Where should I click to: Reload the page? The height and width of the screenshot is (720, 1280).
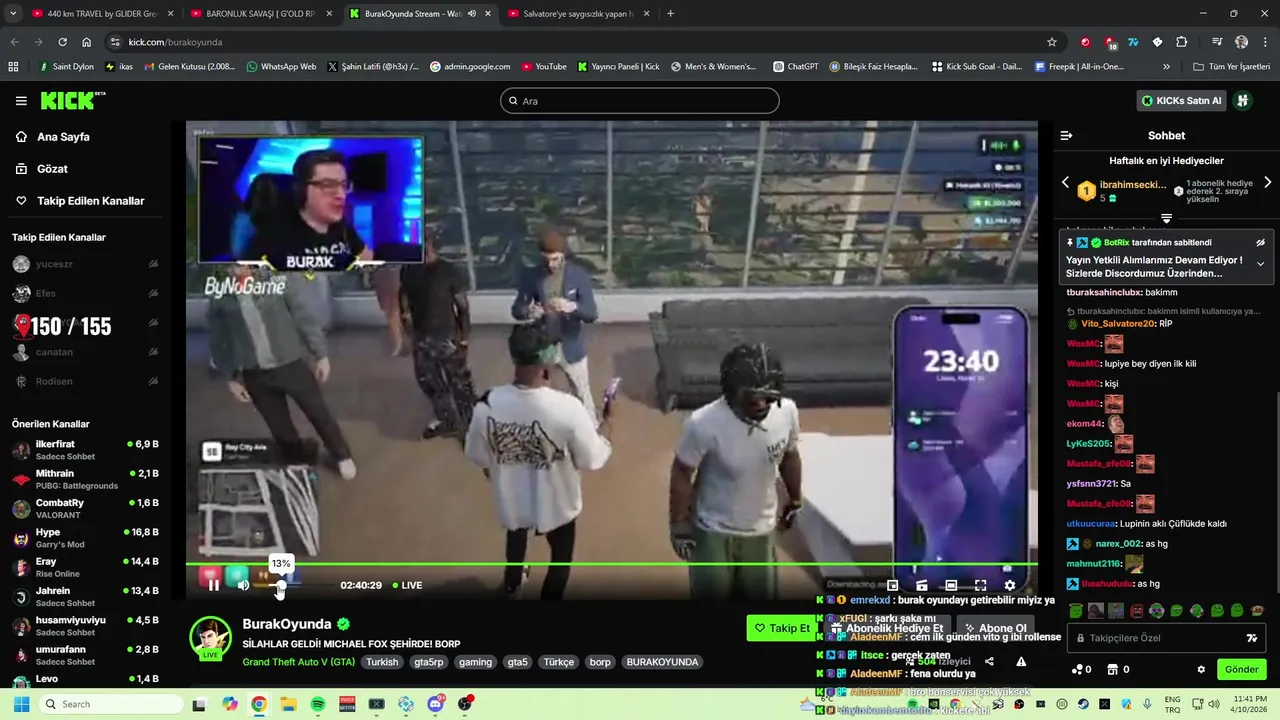click(62, 42)
